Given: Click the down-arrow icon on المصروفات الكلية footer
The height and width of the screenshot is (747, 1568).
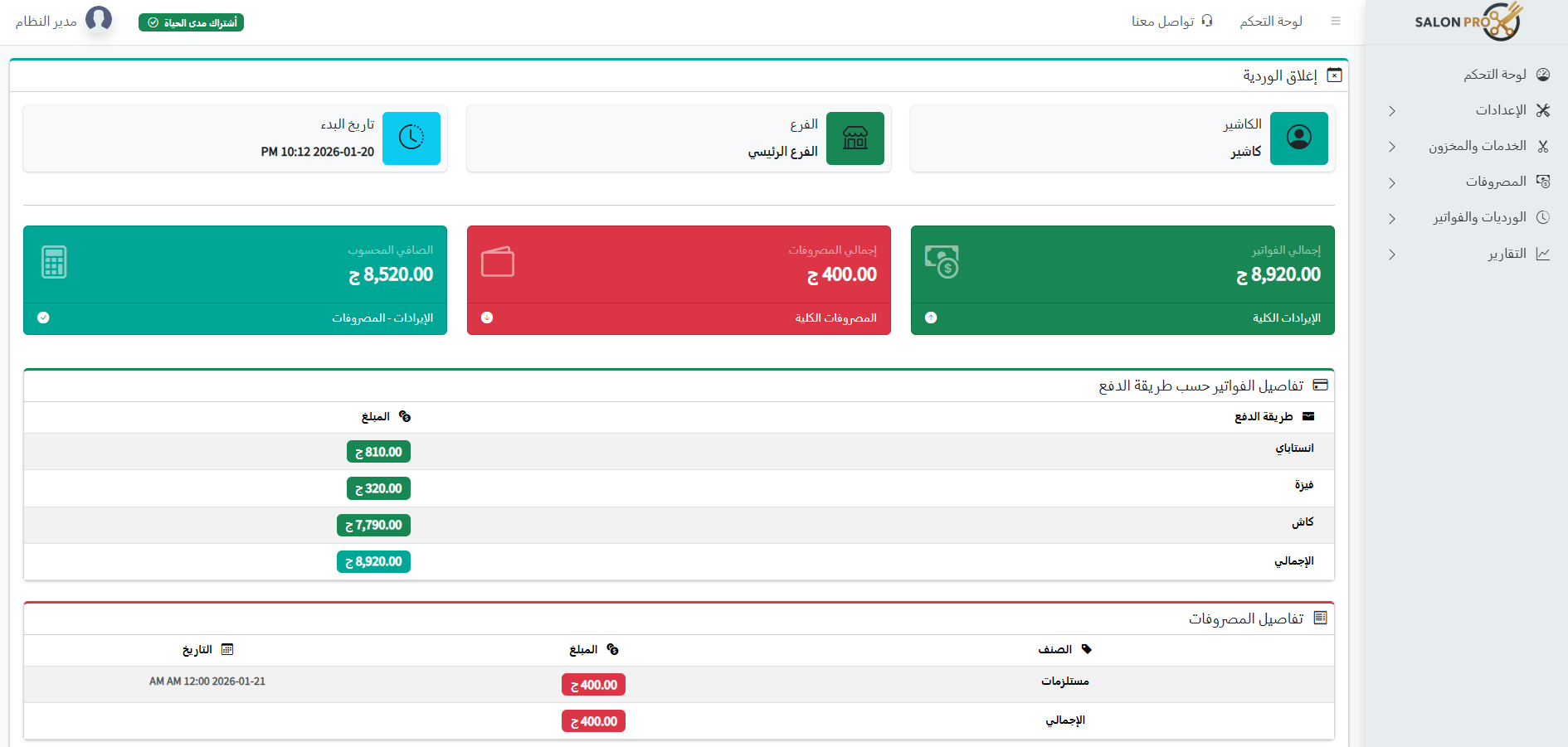Looking at the screenshot, I should click(x=488, y=318).
